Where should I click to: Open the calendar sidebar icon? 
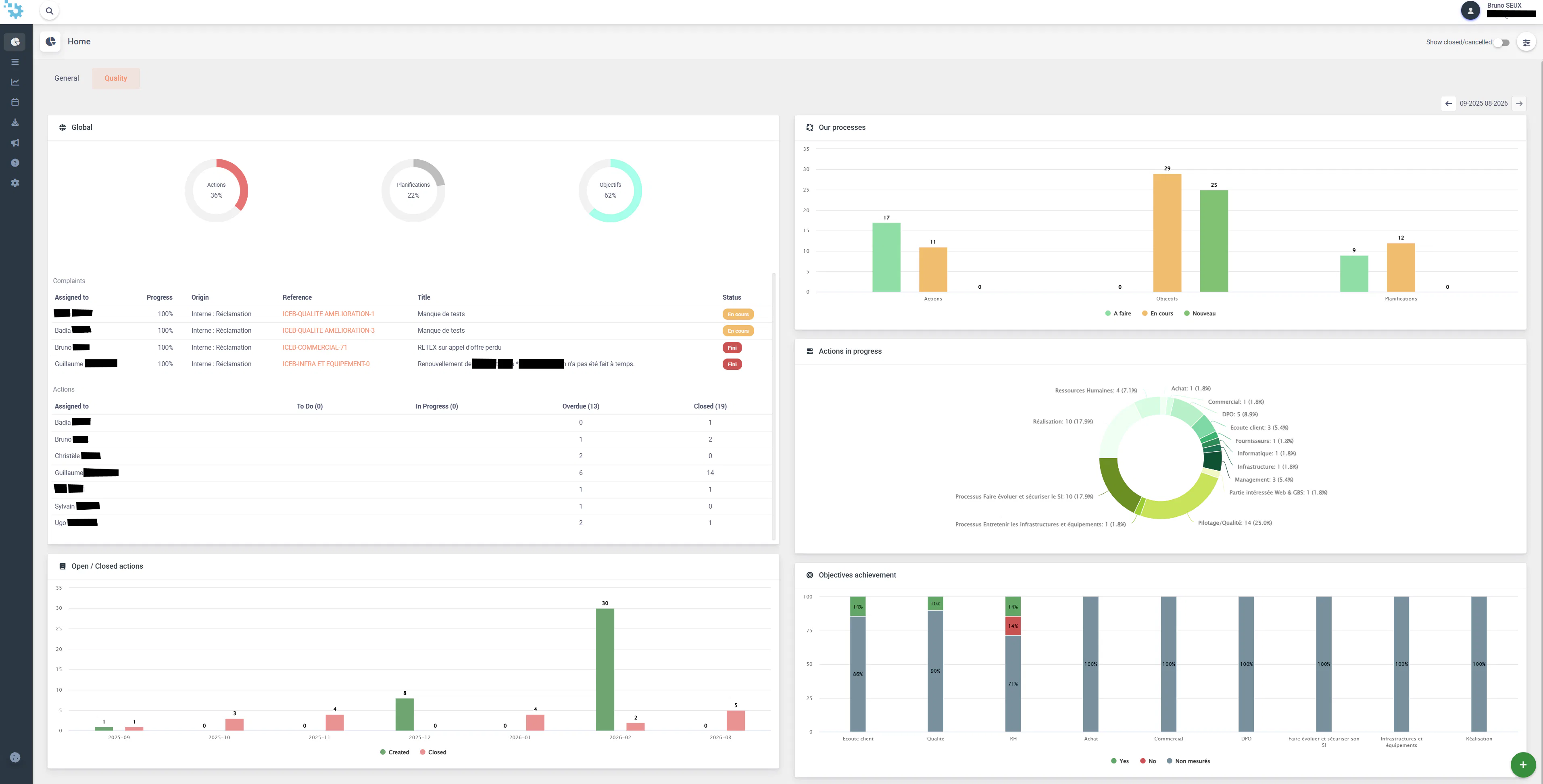(15, 102)
